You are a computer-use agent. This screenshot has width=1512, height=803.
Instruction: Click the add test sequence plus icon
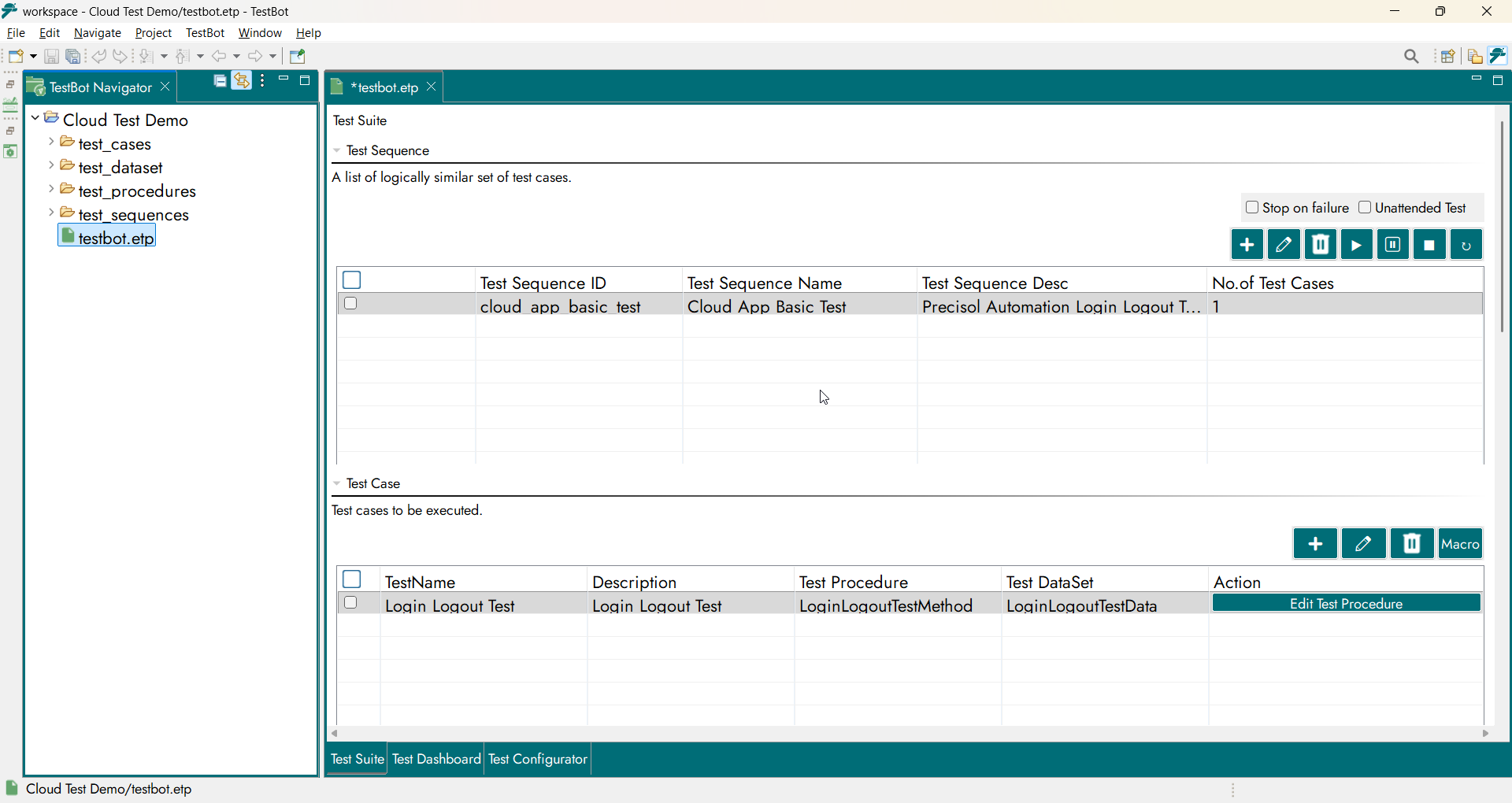coord(1247,245)
